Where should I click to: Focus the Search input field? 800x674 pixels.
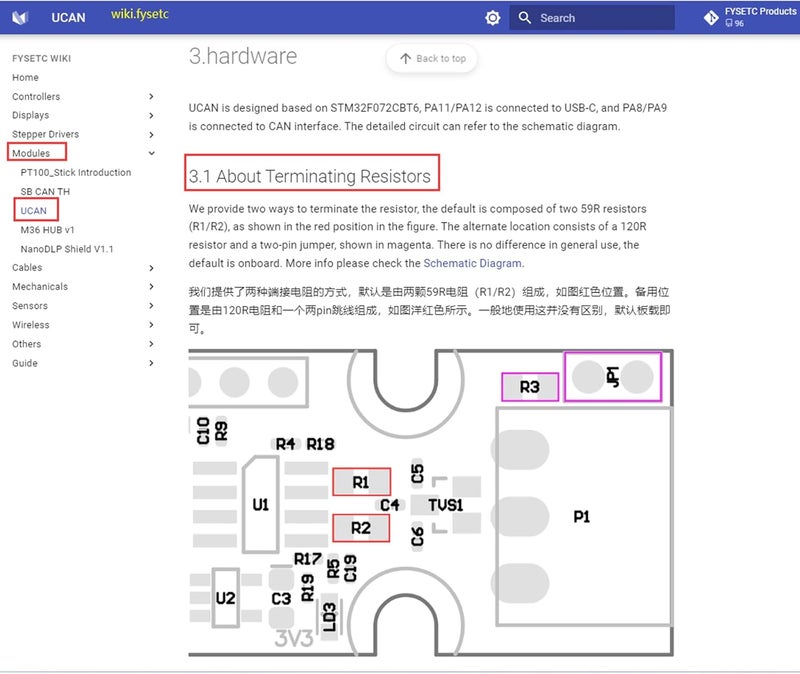pyautogui.click(x=592, y=18)
